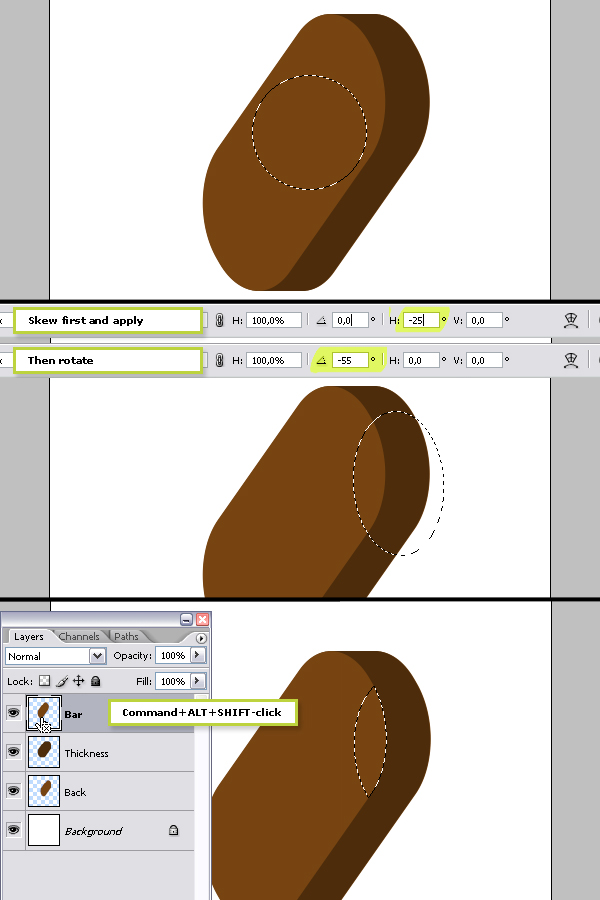The image size is (600, 900).
Task: Open the Normal blend mode dropdown
Action: (56, 656)
